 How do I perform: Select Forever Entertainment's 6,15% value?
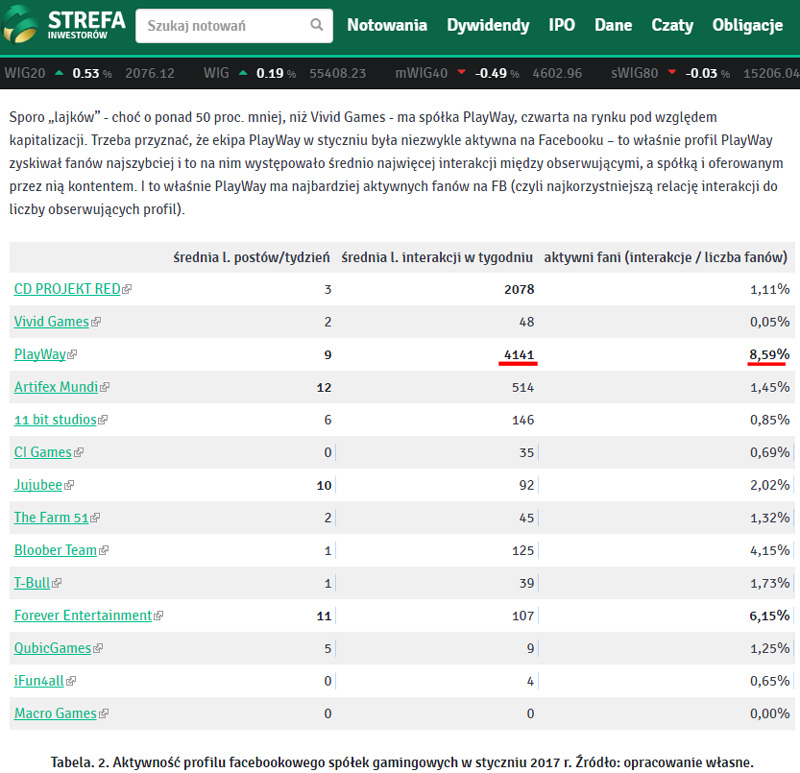[x=769, y=616]
